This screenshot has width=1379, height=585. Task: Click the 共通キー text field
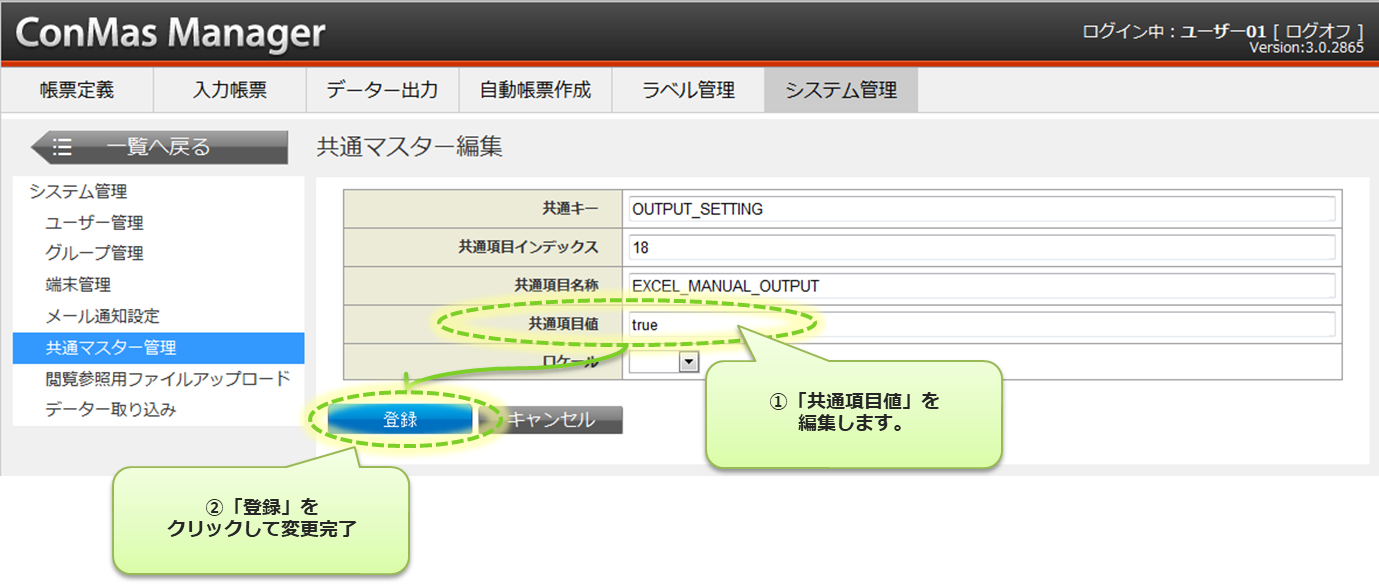pos(982,209)
